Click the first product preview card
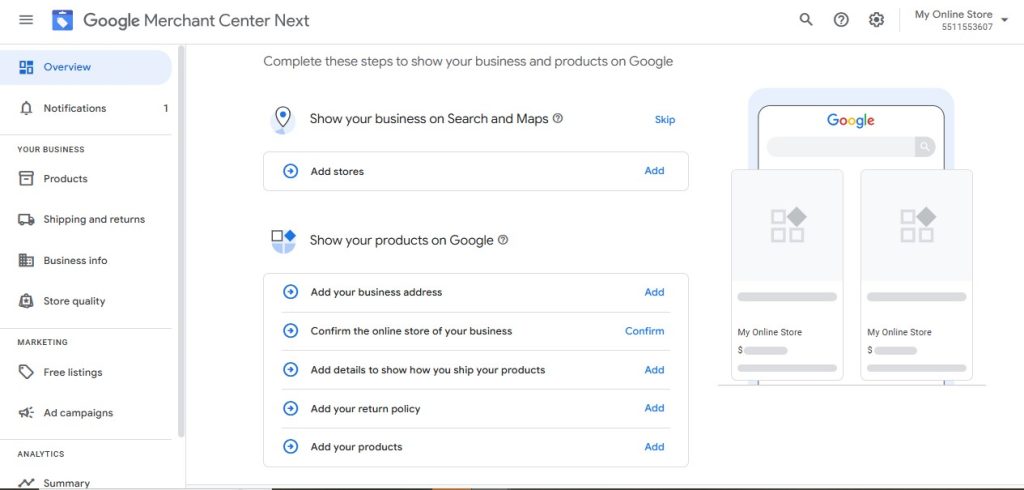The height and width of the screenshot is (490, 1024). click(x=787, y=274)
